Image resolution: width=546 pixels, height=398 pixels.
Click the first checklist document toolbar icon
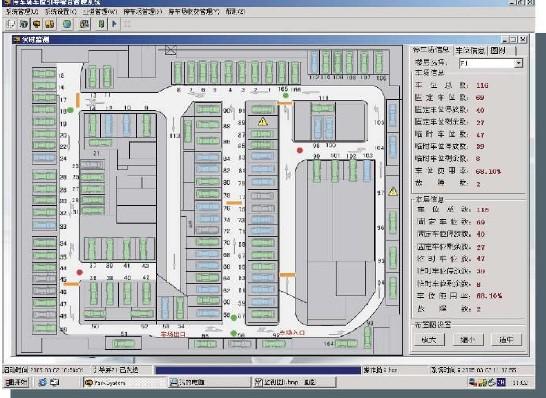11,24
